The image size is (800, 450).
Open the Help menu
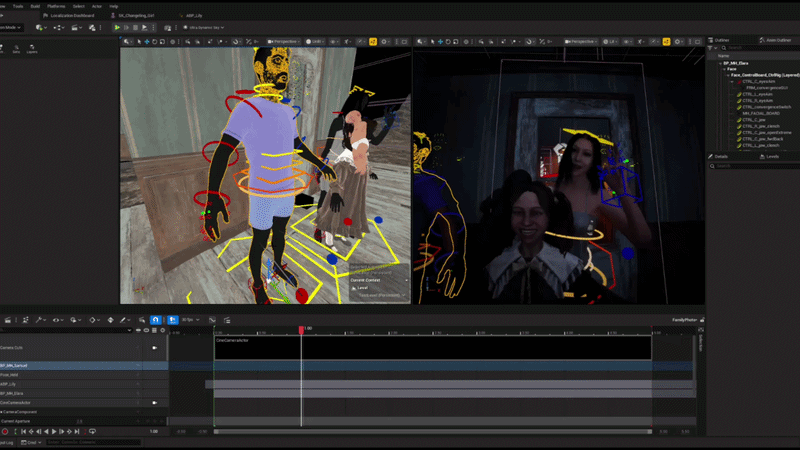114,7
